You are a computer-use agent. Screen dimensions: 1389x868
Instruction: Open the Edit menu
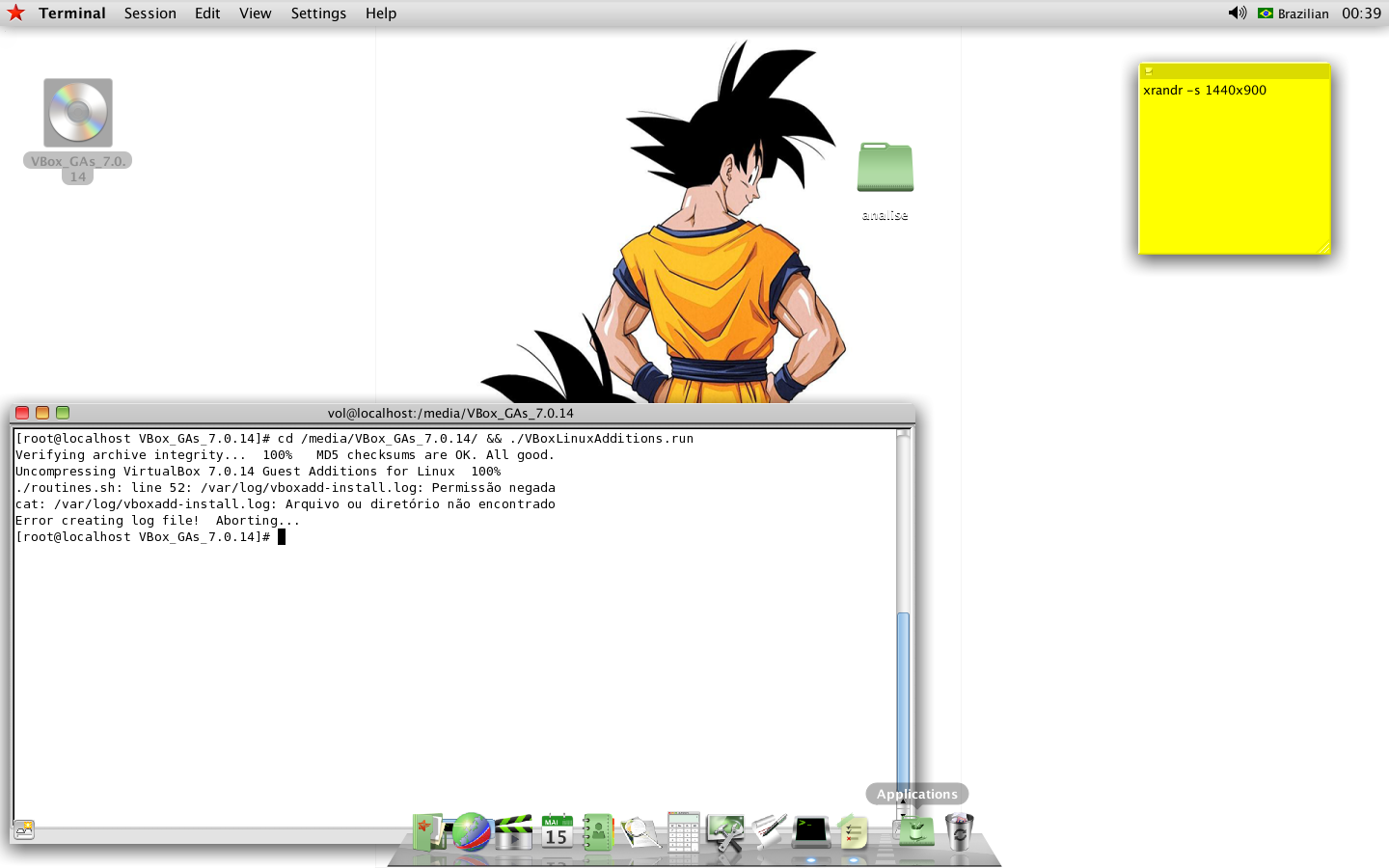[x=207, y=14]
